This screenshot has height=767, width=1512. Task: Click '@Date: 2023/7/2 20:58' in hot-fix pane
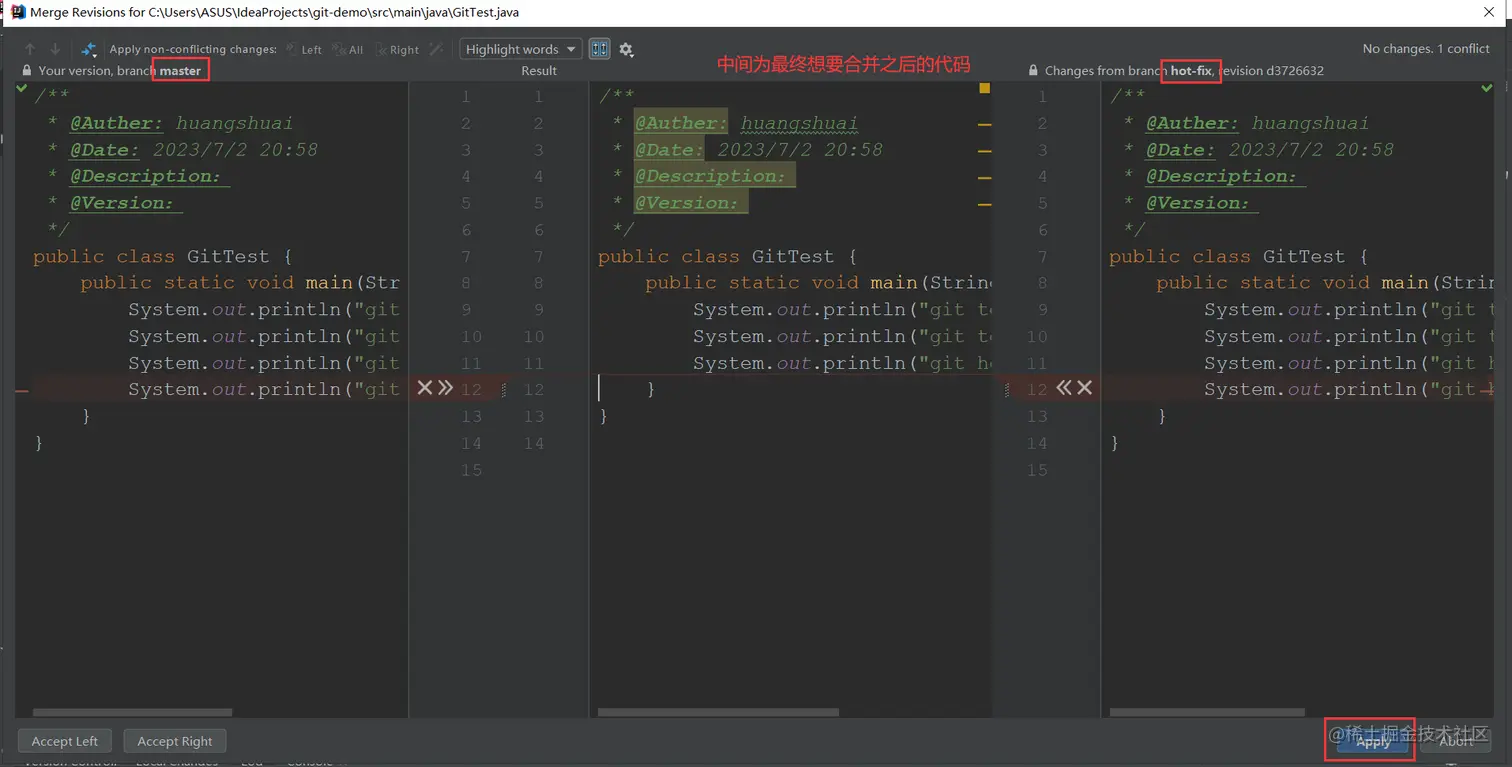pos(1270,150)
